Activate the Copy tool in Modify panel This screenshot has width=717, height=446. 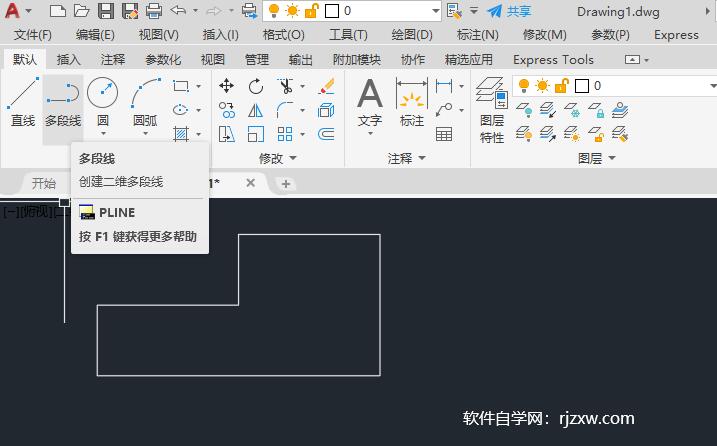click(226, 110)
